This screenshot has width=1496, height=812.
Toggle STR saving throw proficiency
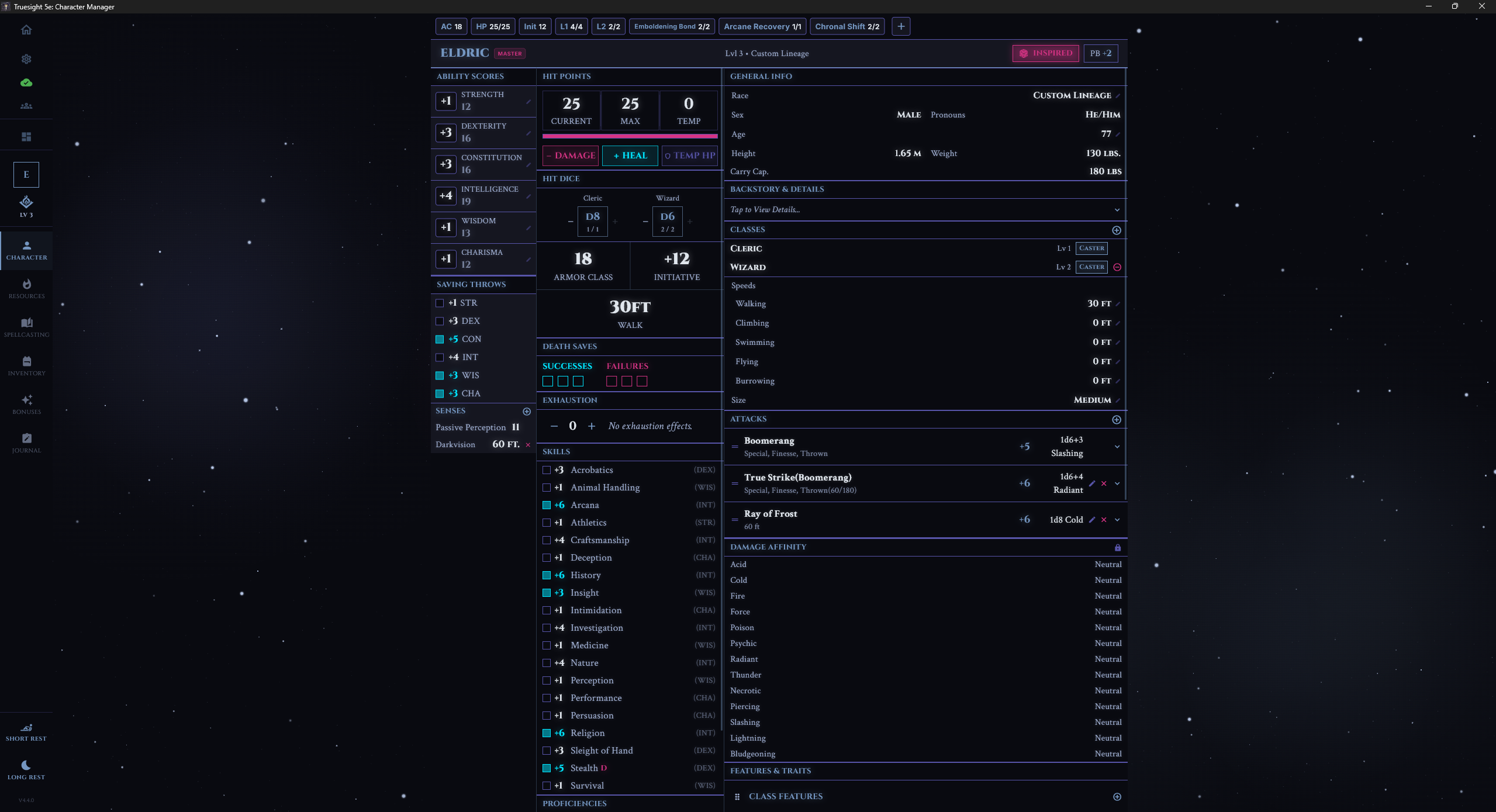point(440,303)
